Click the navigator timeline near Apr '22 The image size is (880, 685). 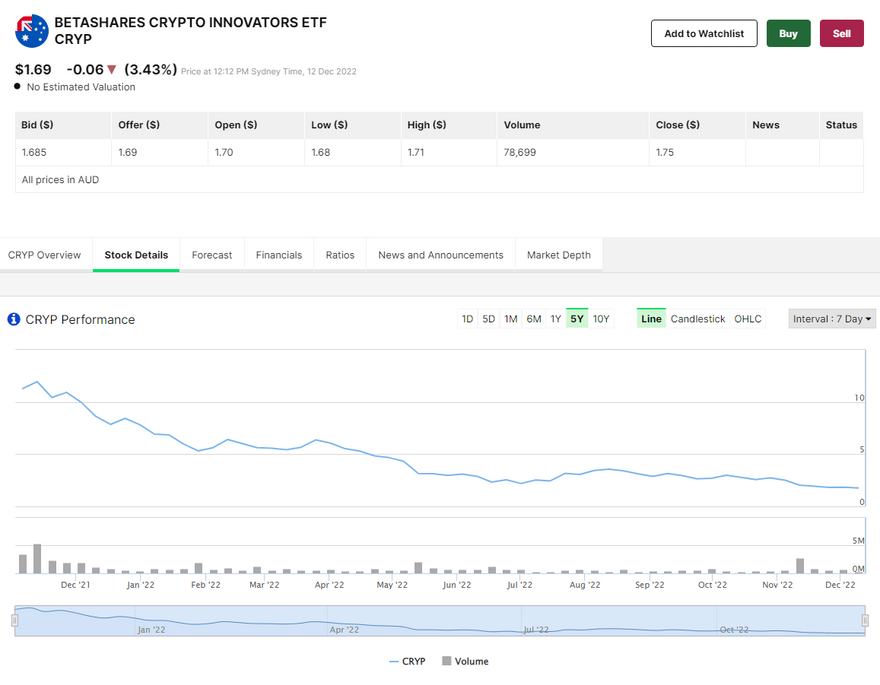pyautogui.click(x=344, y=629)
